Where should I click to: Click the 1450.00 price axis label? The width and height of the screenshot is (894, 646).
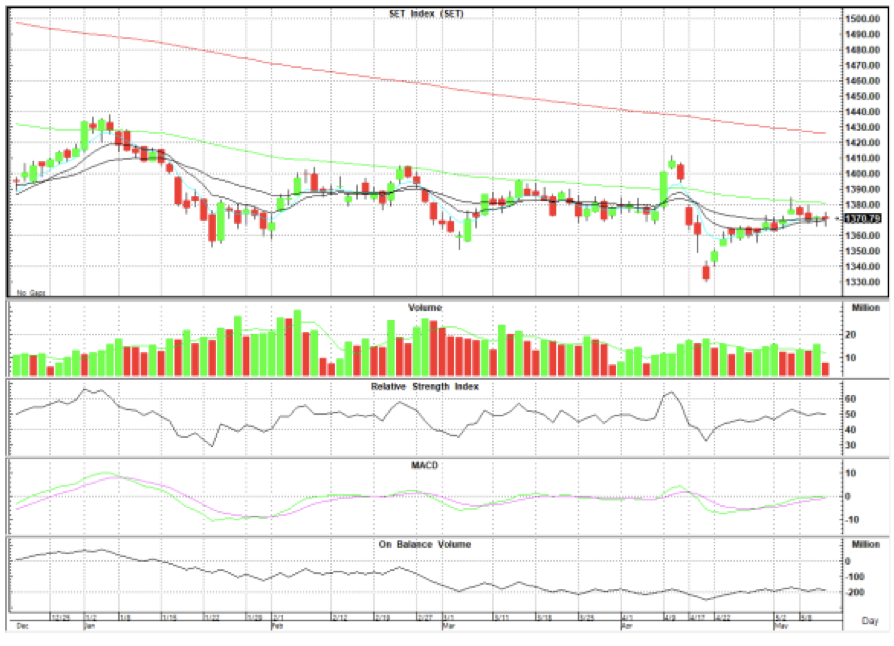[x=863, y=96]
